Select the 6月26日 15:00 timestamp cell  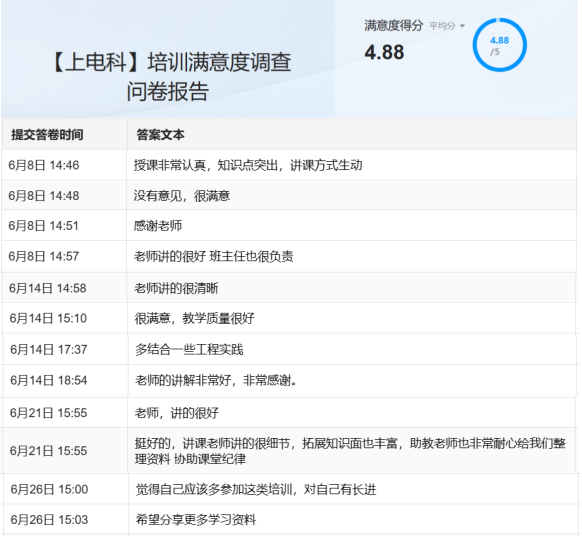click(x=49, y=489)
